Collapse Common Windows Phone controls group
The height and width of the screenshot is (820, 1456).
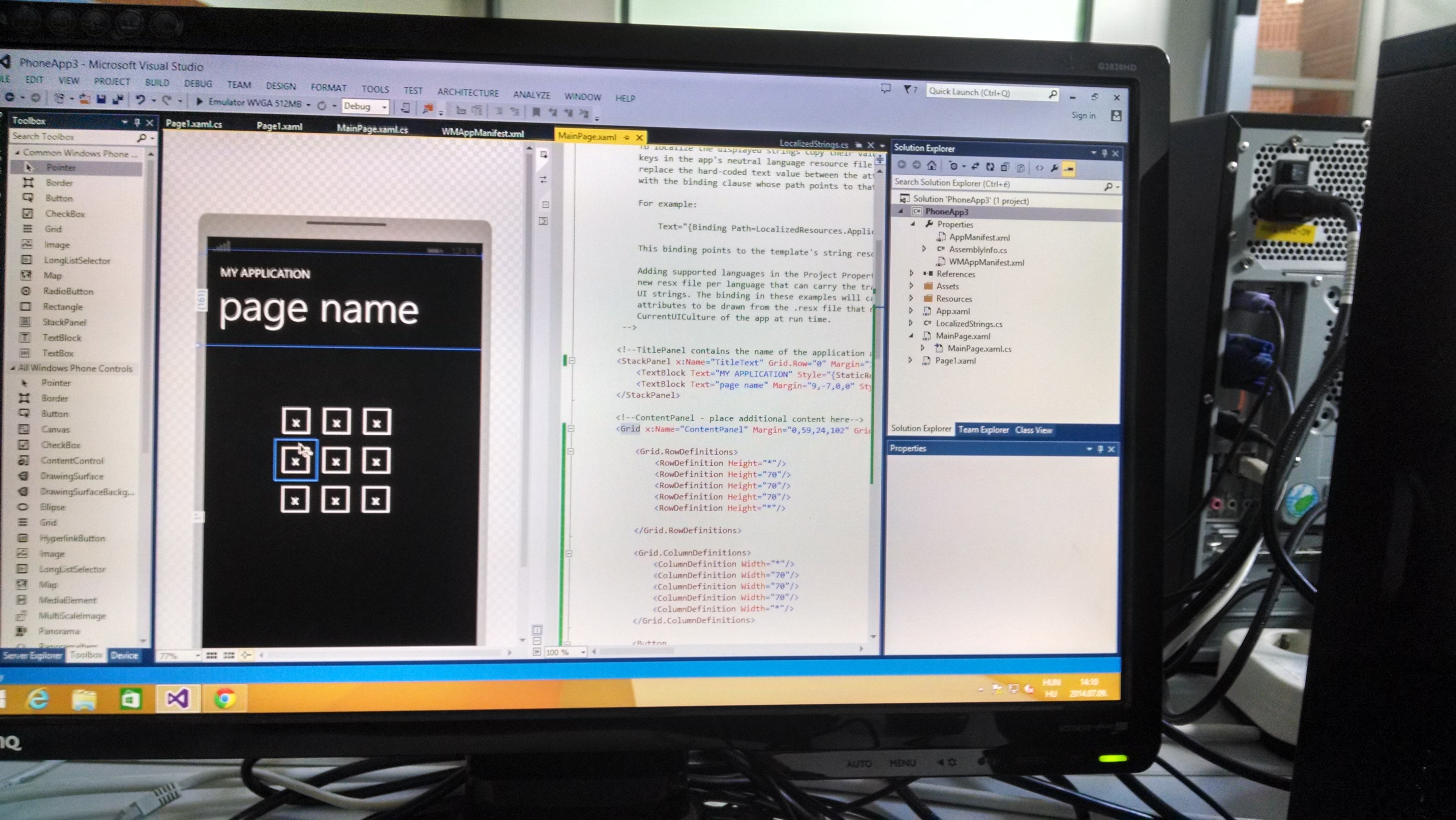pyautogui.click(x=17, y=153)
